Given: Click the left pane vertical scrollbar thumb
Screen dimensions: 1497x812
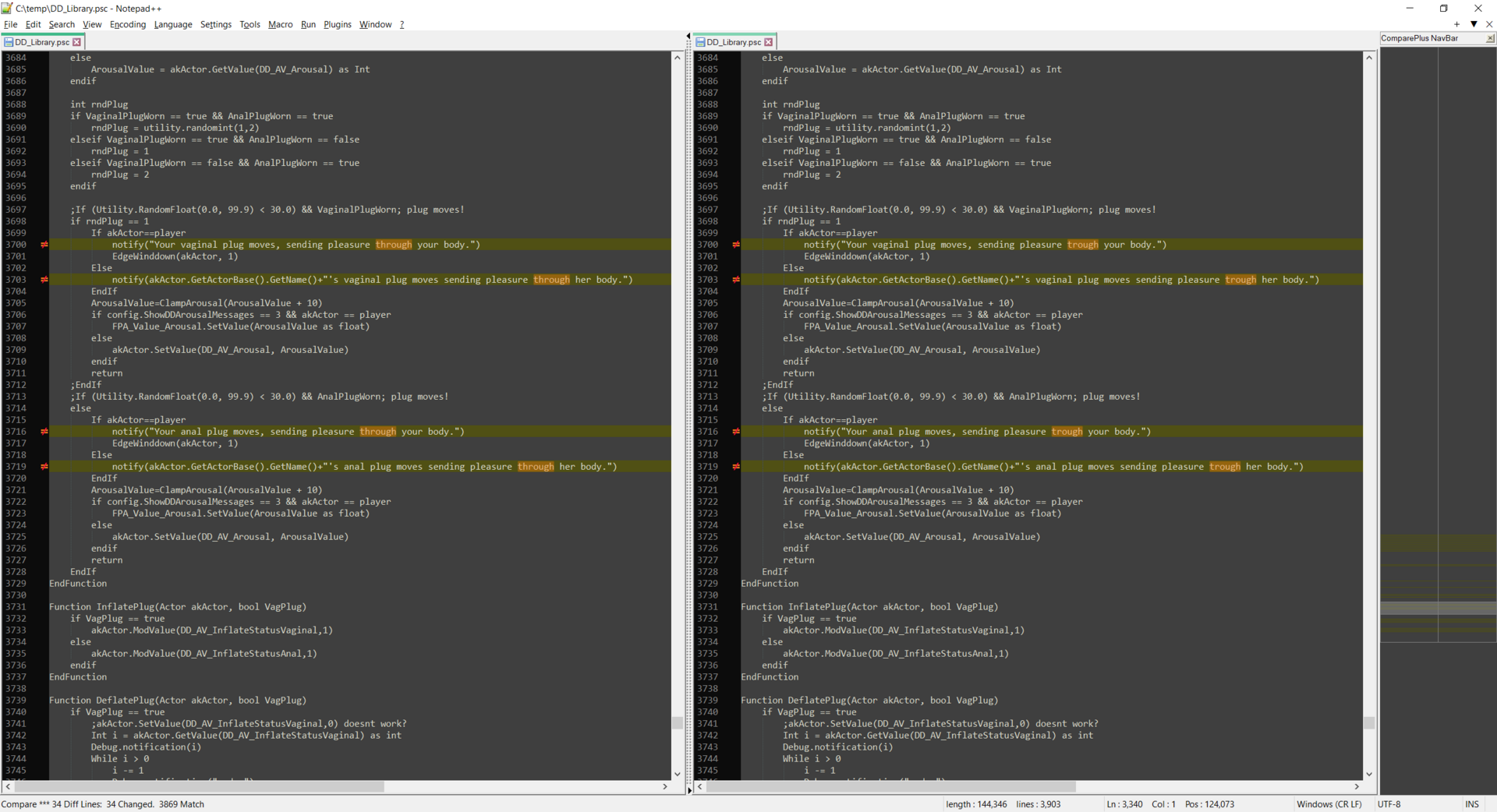Looking at the screenshot, I should (x=678, y=722).
